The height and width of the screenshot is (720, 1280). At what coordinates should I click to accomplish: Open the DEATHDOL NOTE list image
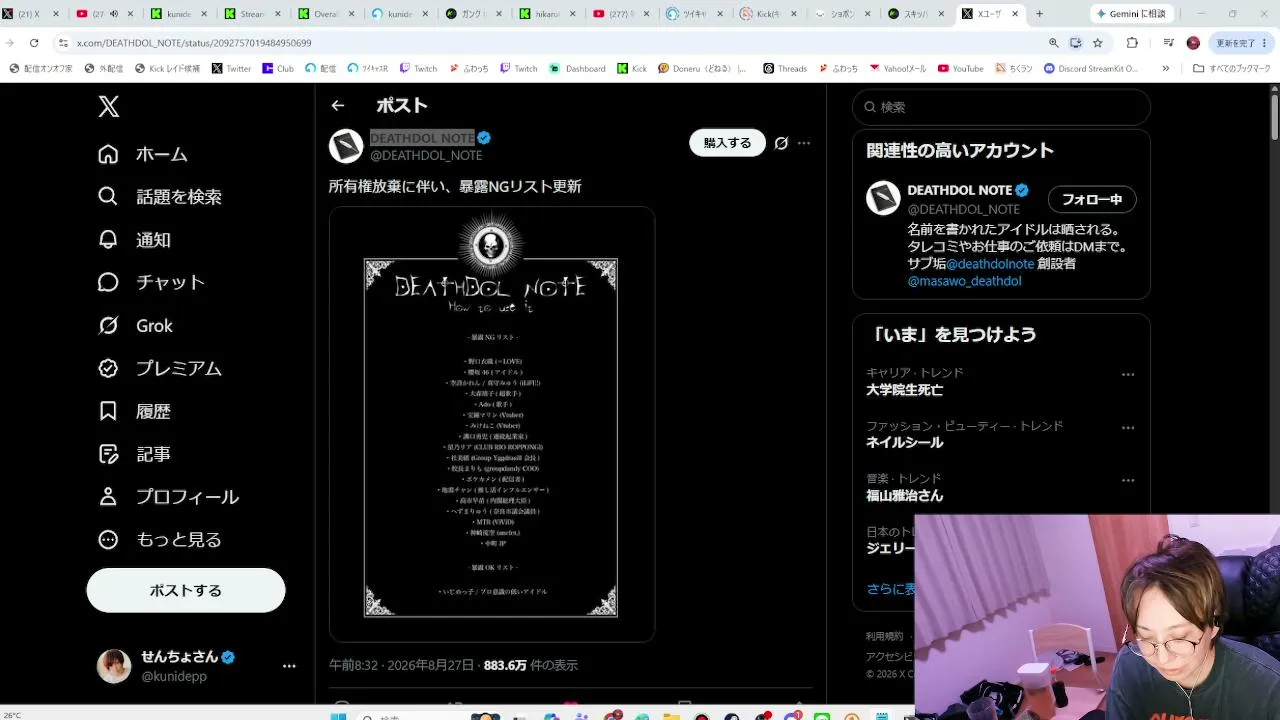pyautogui.click(x=492, y=424)
